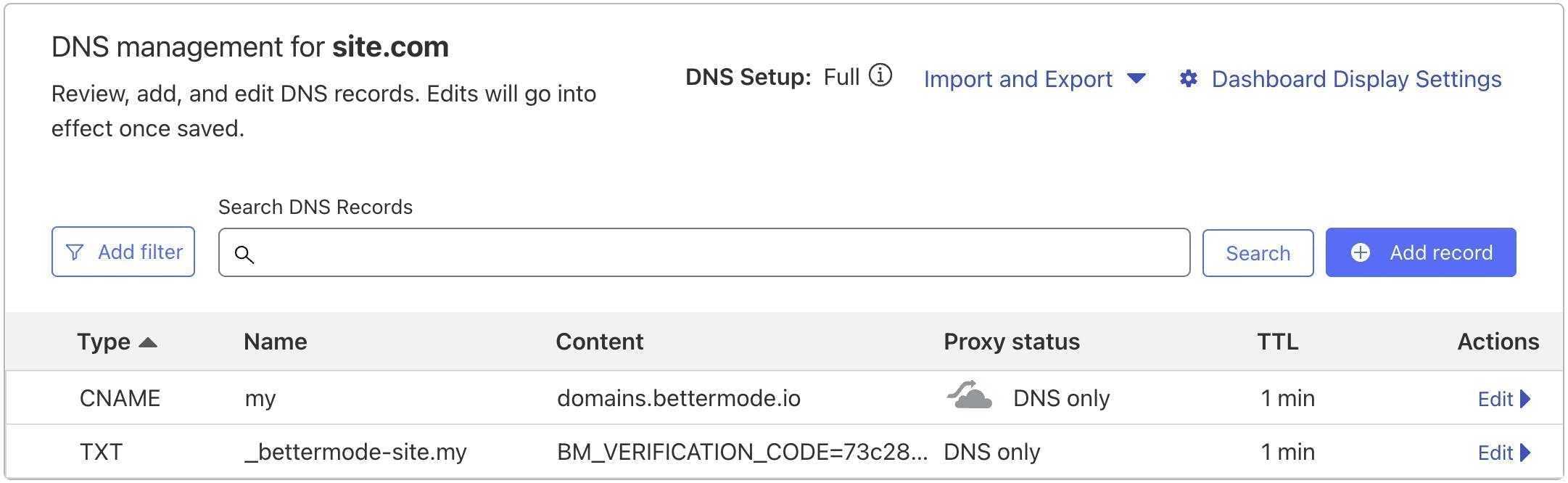This screenshot has height=483, width=1568.
Task: Expand the CNAME record Edit arrow
Action: pyautogui.click(x=1526, y=399)
